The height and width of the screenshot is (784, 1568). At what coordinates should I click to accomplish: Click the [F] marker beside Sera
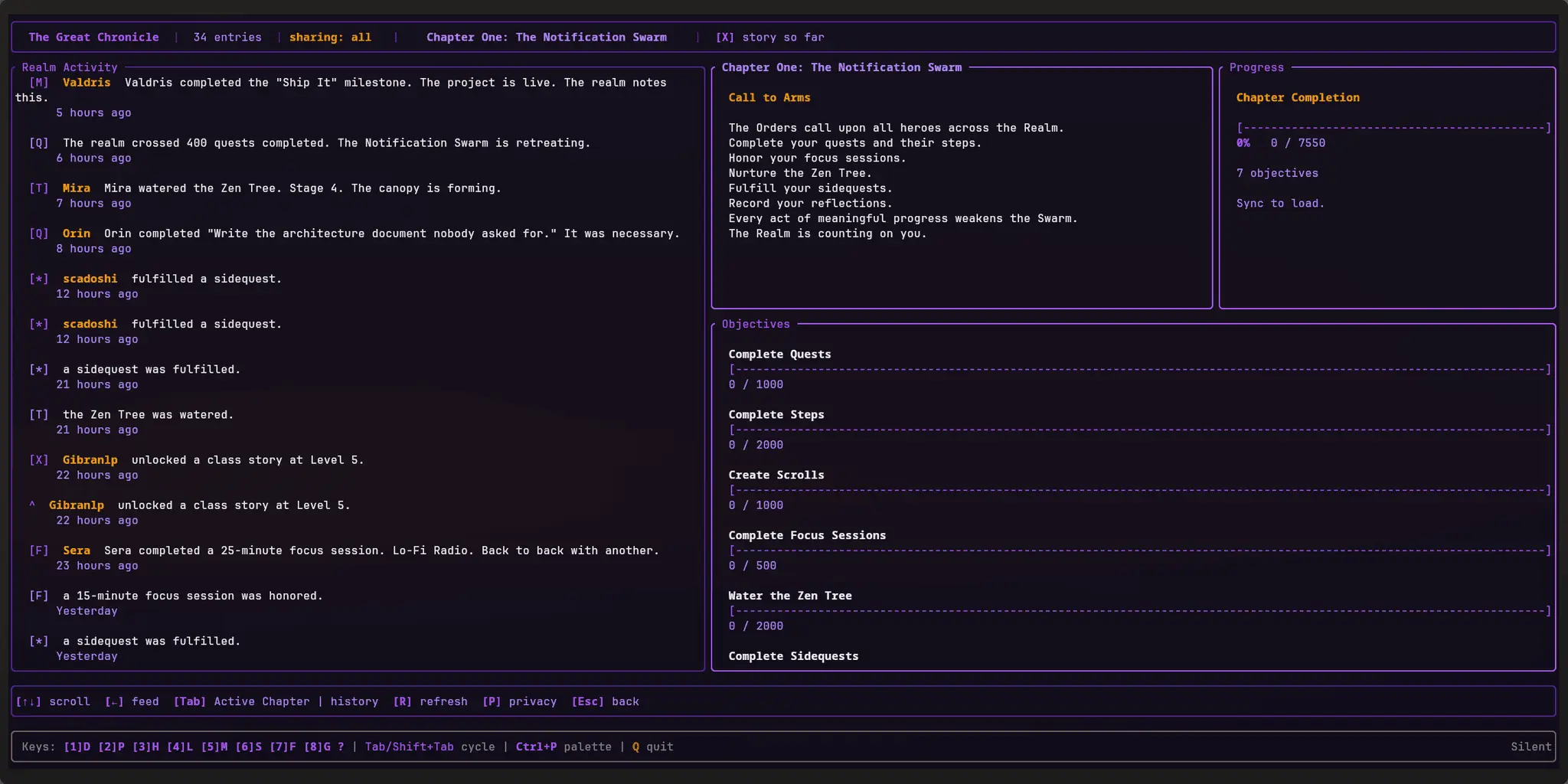(x=39, y=550)
